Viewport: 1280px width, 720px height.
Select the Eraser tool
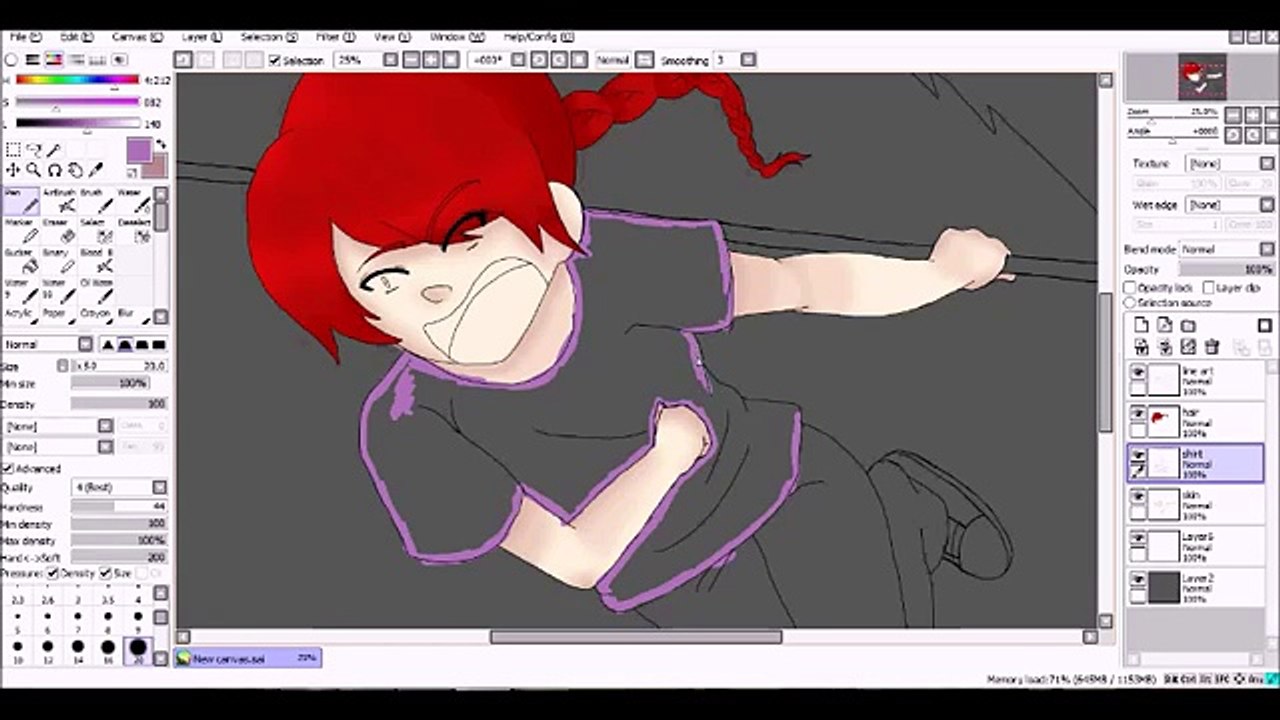(x=59, y=231)
